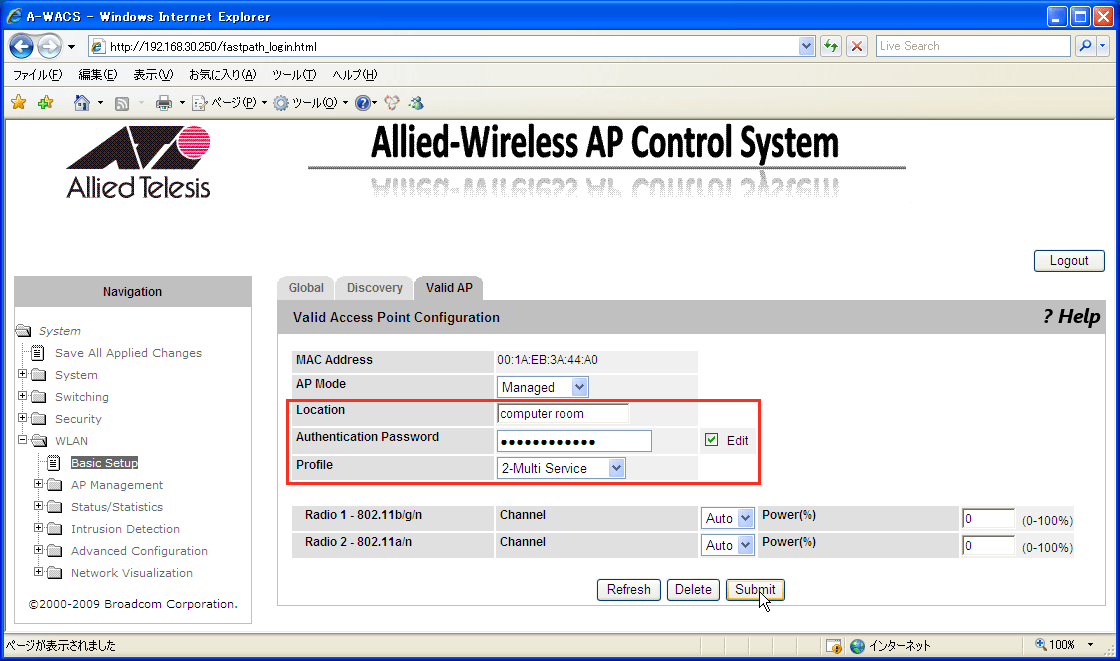Viewport: 1120px width, 661px height.
Task: Open the AP Mode dropdown
Action: point(543,387)
